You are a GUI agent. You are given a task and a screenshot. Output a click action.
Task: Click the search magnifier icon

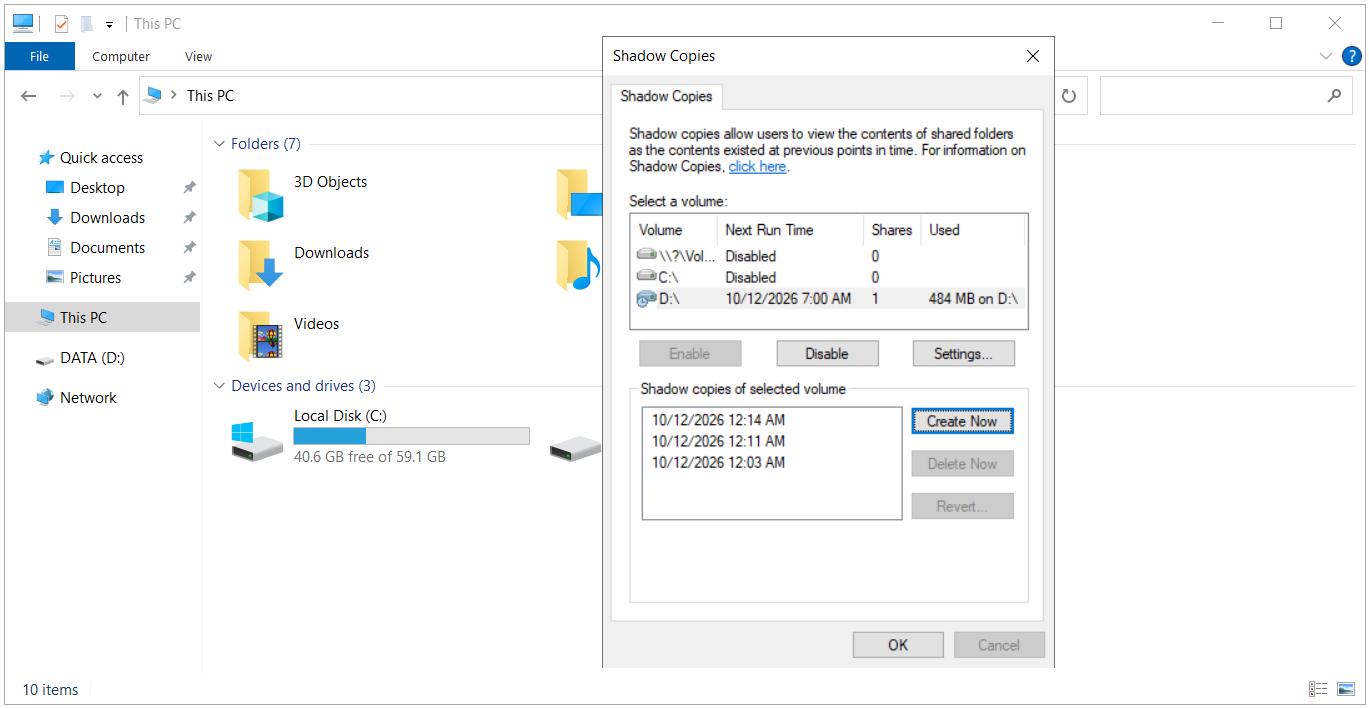coord(1334,96)
